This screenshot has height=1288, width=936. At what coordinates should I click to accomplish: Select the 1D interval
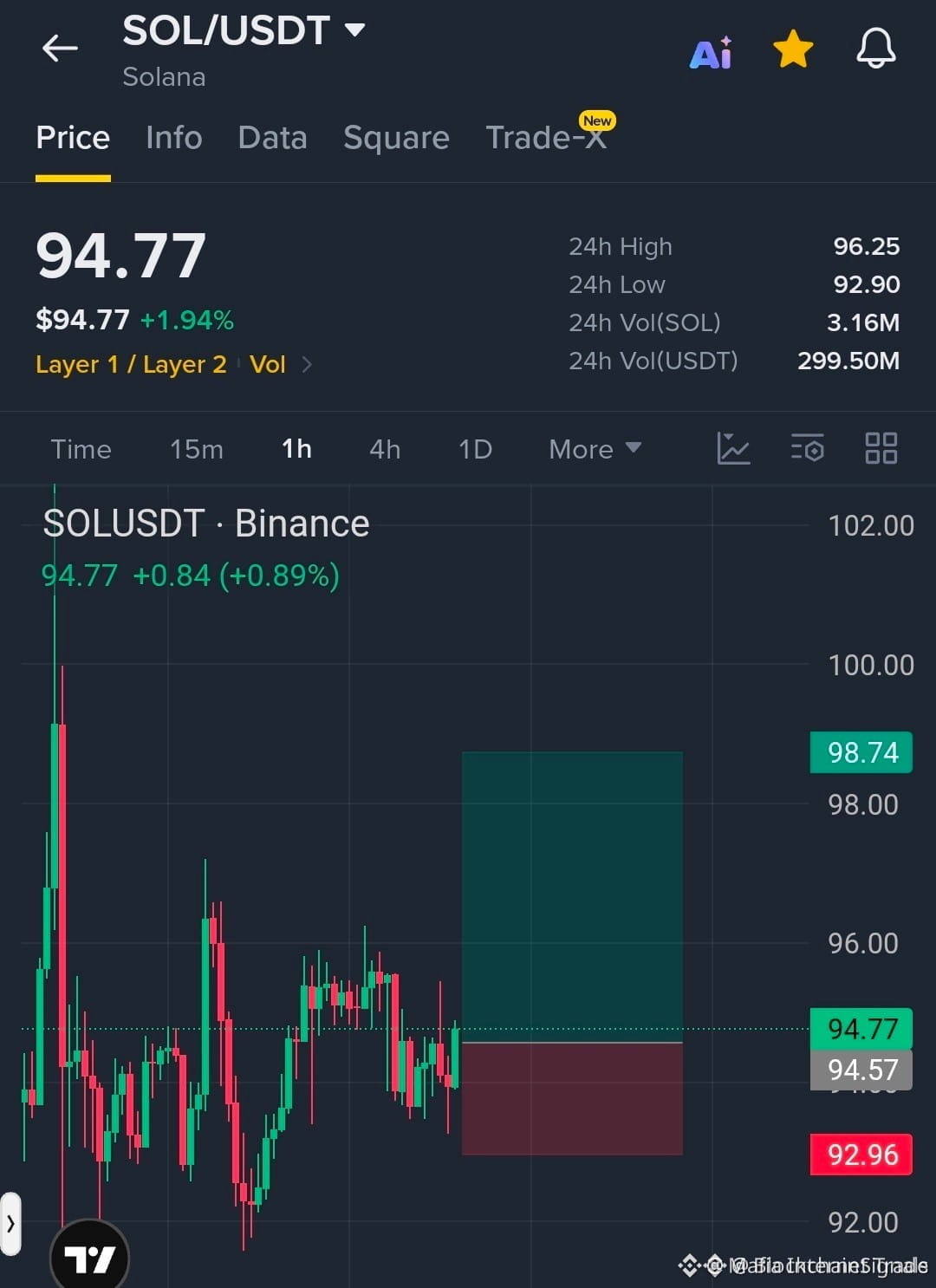tap(475, 449)
